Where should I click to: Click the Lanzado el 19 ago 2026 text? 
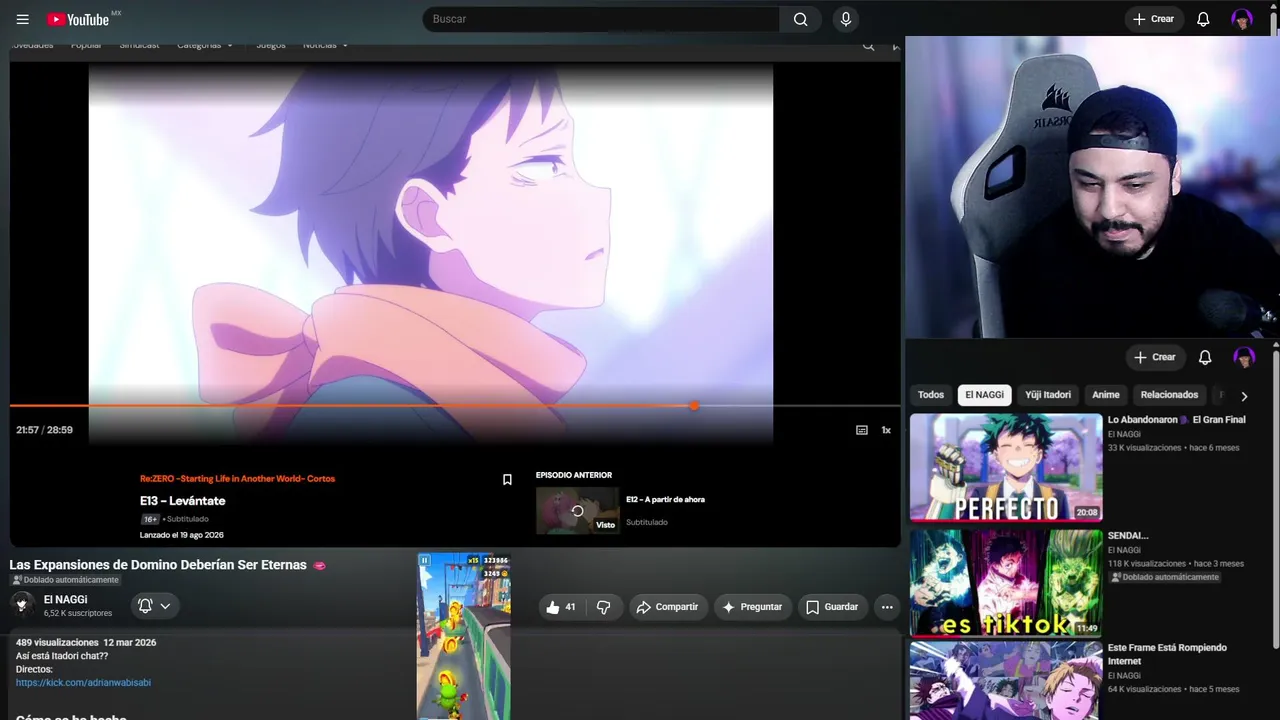tap(182, 535)
